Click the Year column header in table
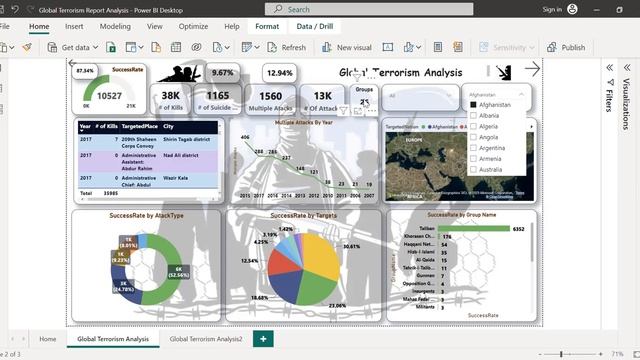 tap(85, 126)
